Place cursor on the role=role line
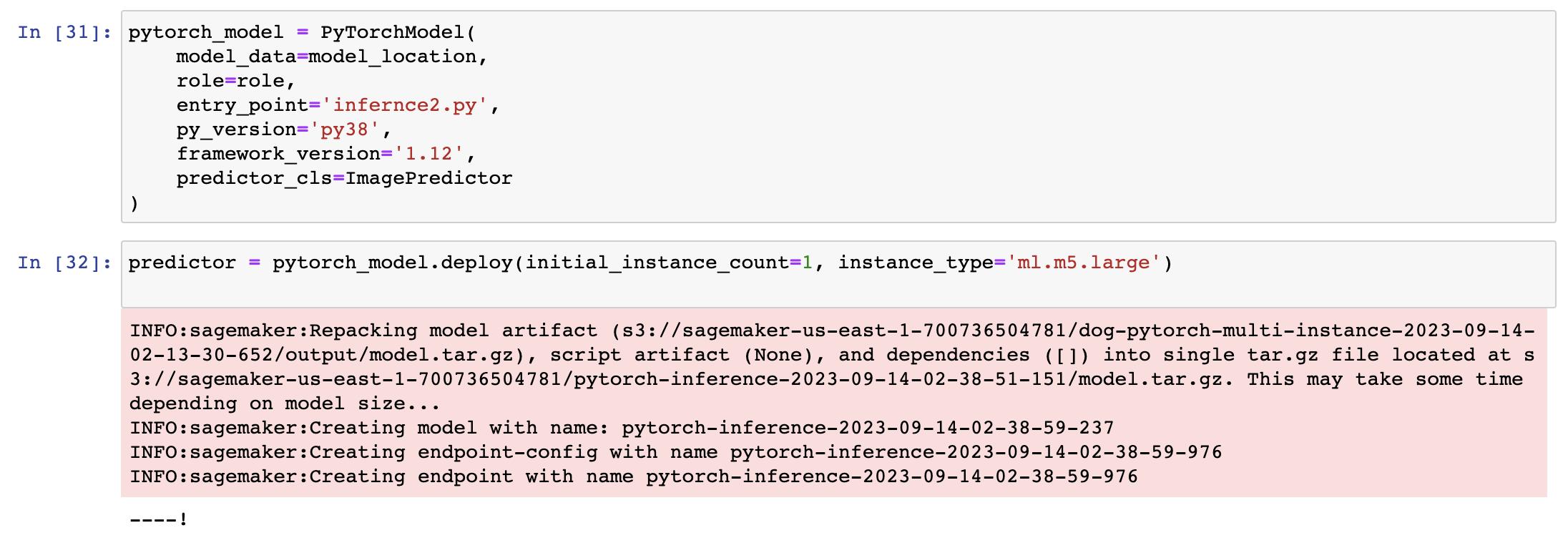The width and height of the screenshot is (1568, 538). pos(236,81)
